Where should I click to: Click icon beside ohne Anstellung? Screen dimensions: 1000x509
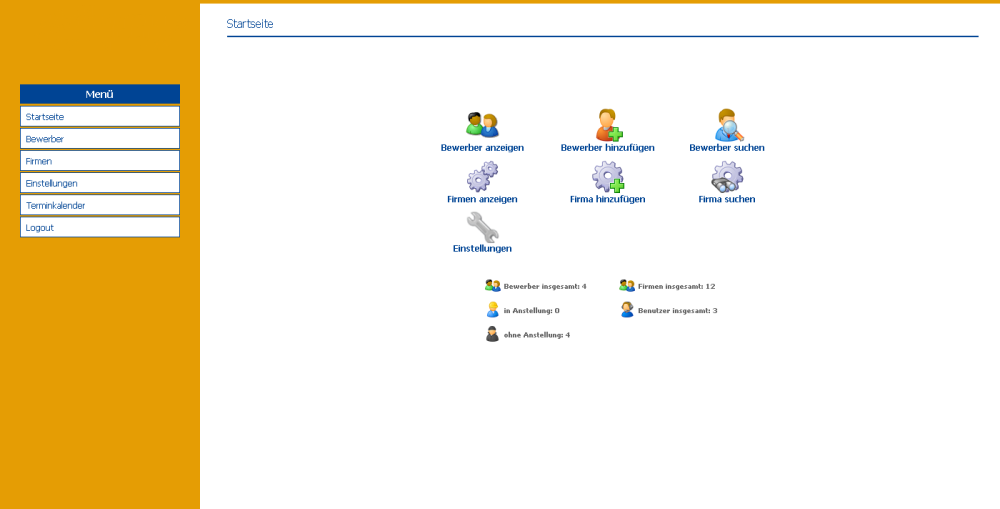(492, 334)
